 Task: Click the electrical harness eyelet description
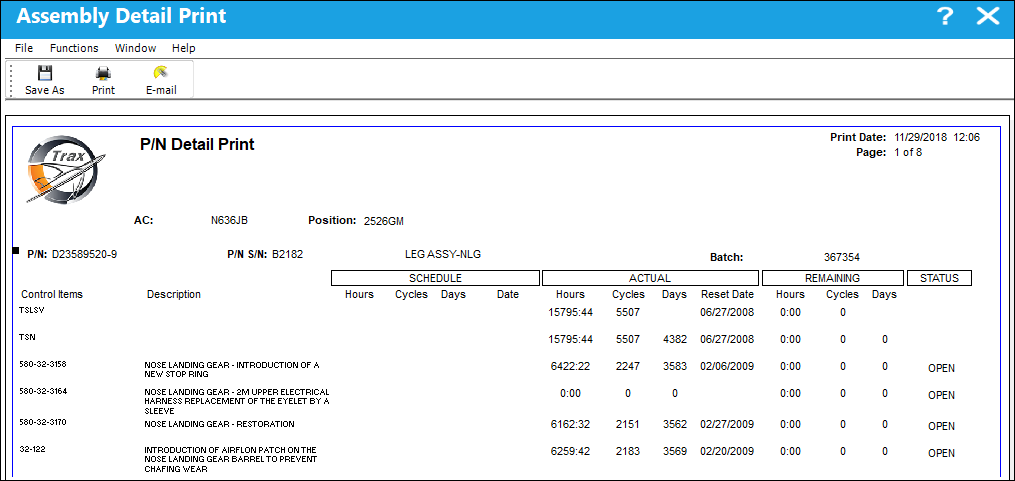click(x=237, y=401)
